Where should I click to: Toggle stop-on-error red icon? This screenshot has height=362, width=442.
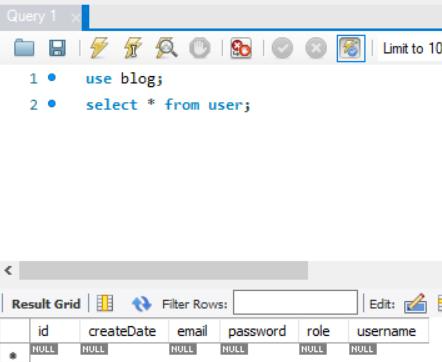[241, 48]
